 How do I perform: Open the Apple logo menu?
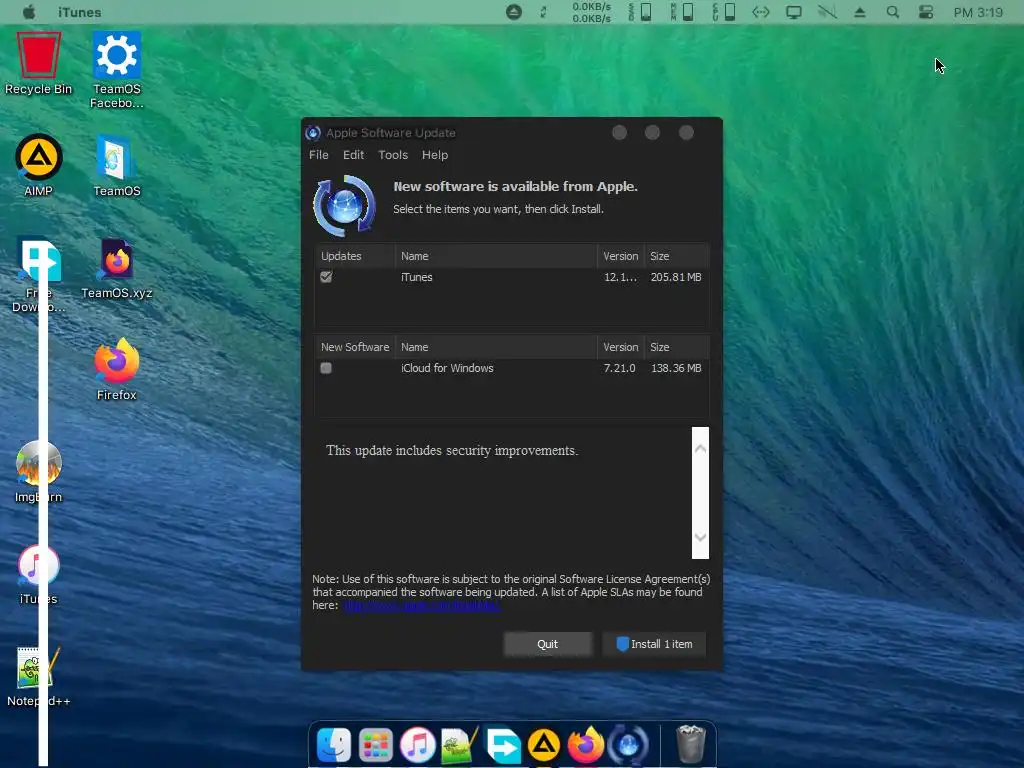tap(29, 12)
